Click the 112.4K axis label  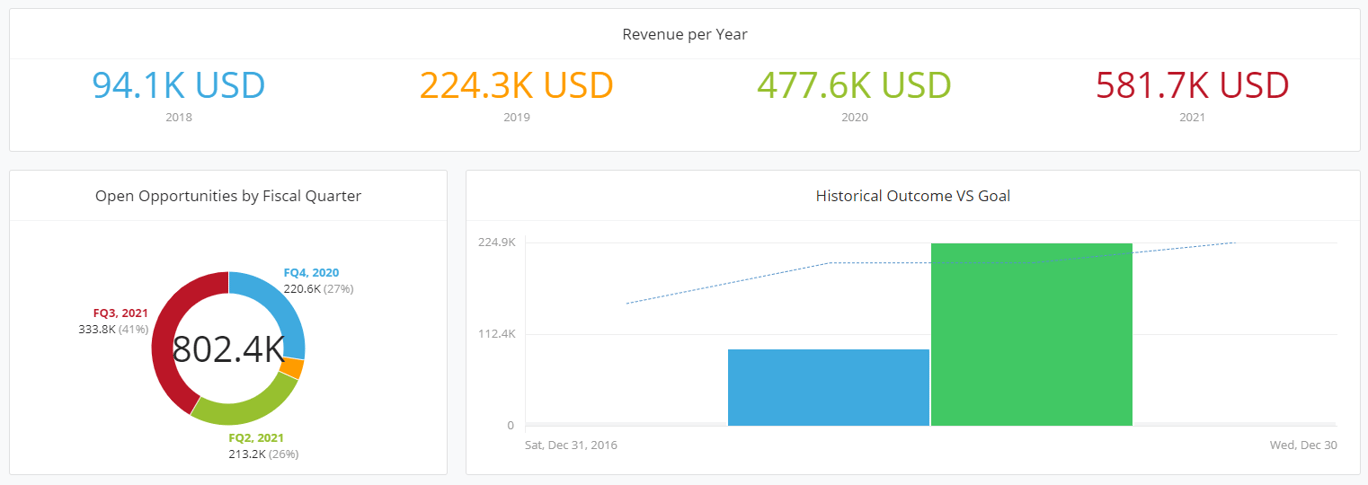click(497, 334)
